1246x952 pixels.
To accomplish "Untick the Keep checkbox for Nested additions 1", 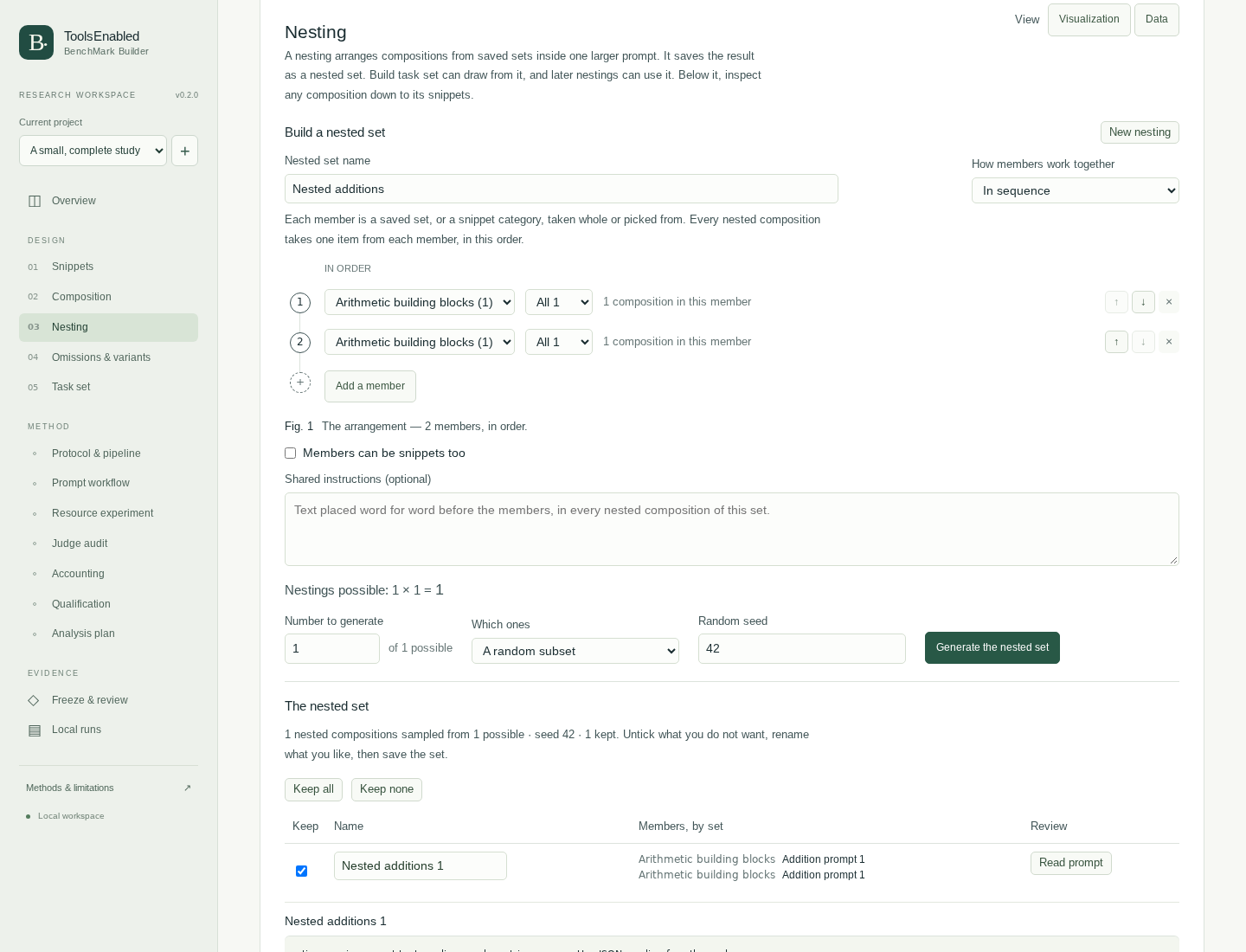I will [302, 871].
